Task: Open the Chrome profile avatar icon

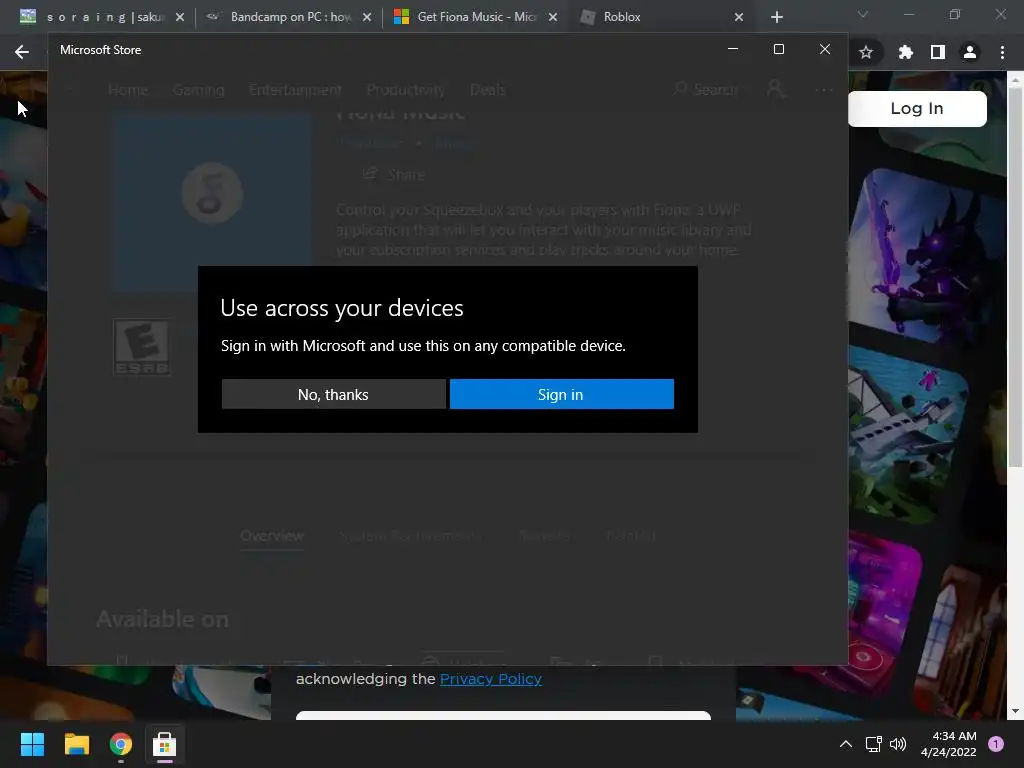Action: click(x=970, y=52)
